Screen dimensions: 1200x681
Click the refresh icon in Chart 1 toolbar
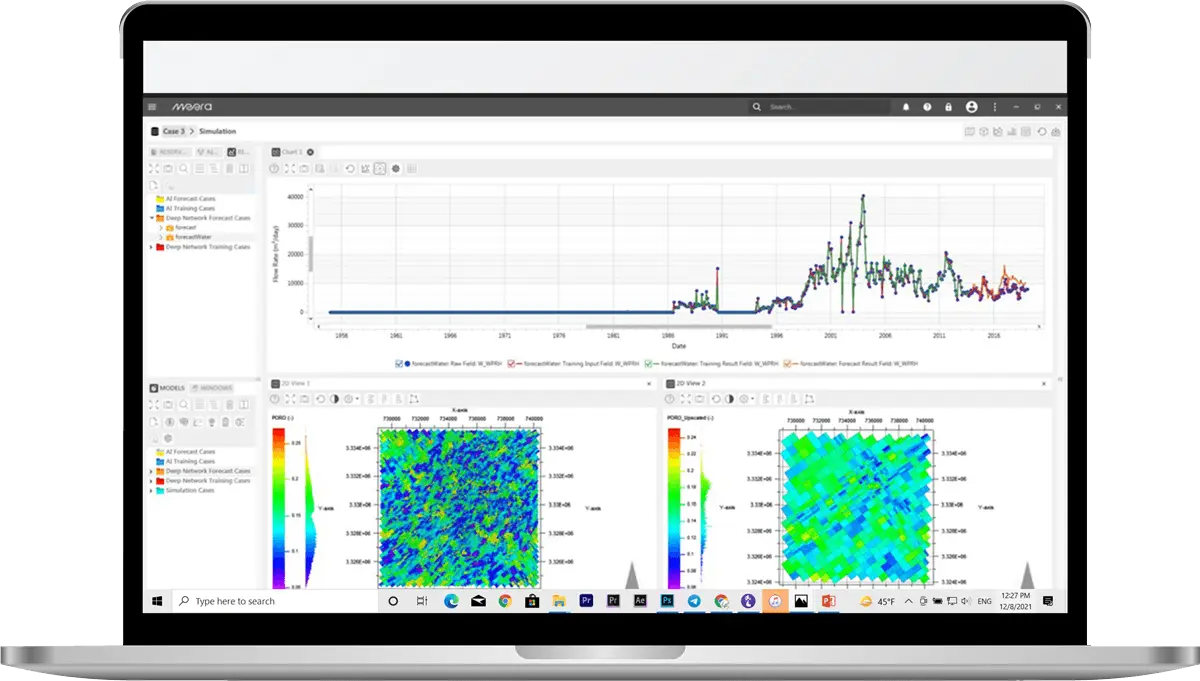(351, 169)
